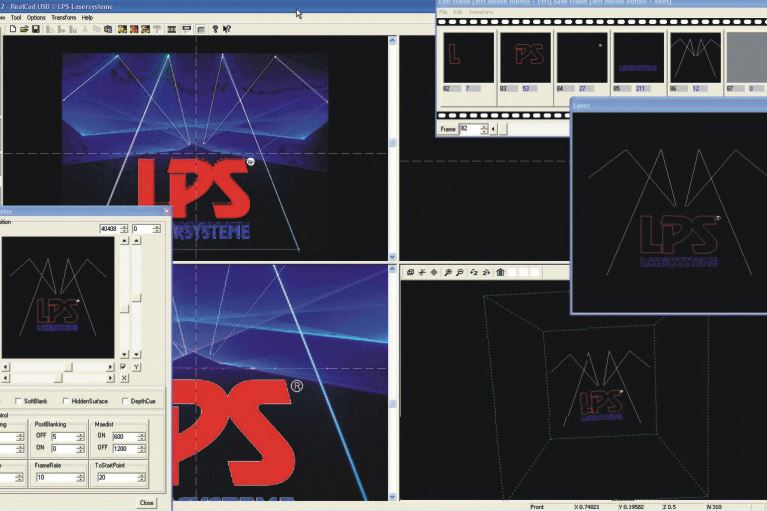The width and height of the screenshot is (767, 511).
Task: Click the up scroll arrow of the top-left viewport
Action: coord(392,41)
